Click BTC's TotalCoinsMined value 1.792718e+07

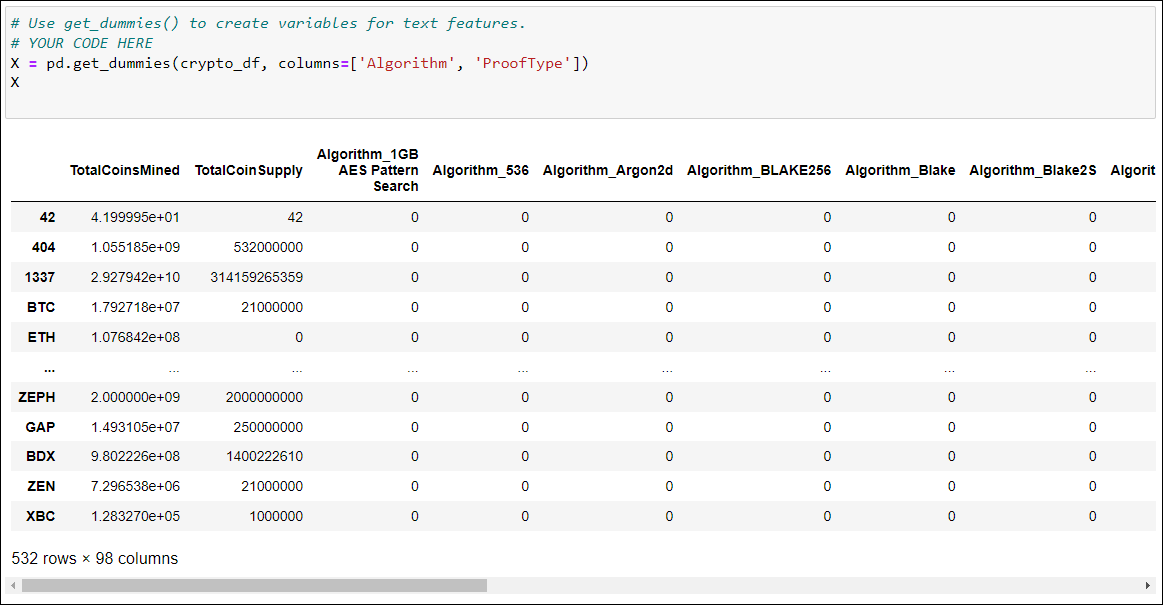pyautogui.click(x=135, y=307)
